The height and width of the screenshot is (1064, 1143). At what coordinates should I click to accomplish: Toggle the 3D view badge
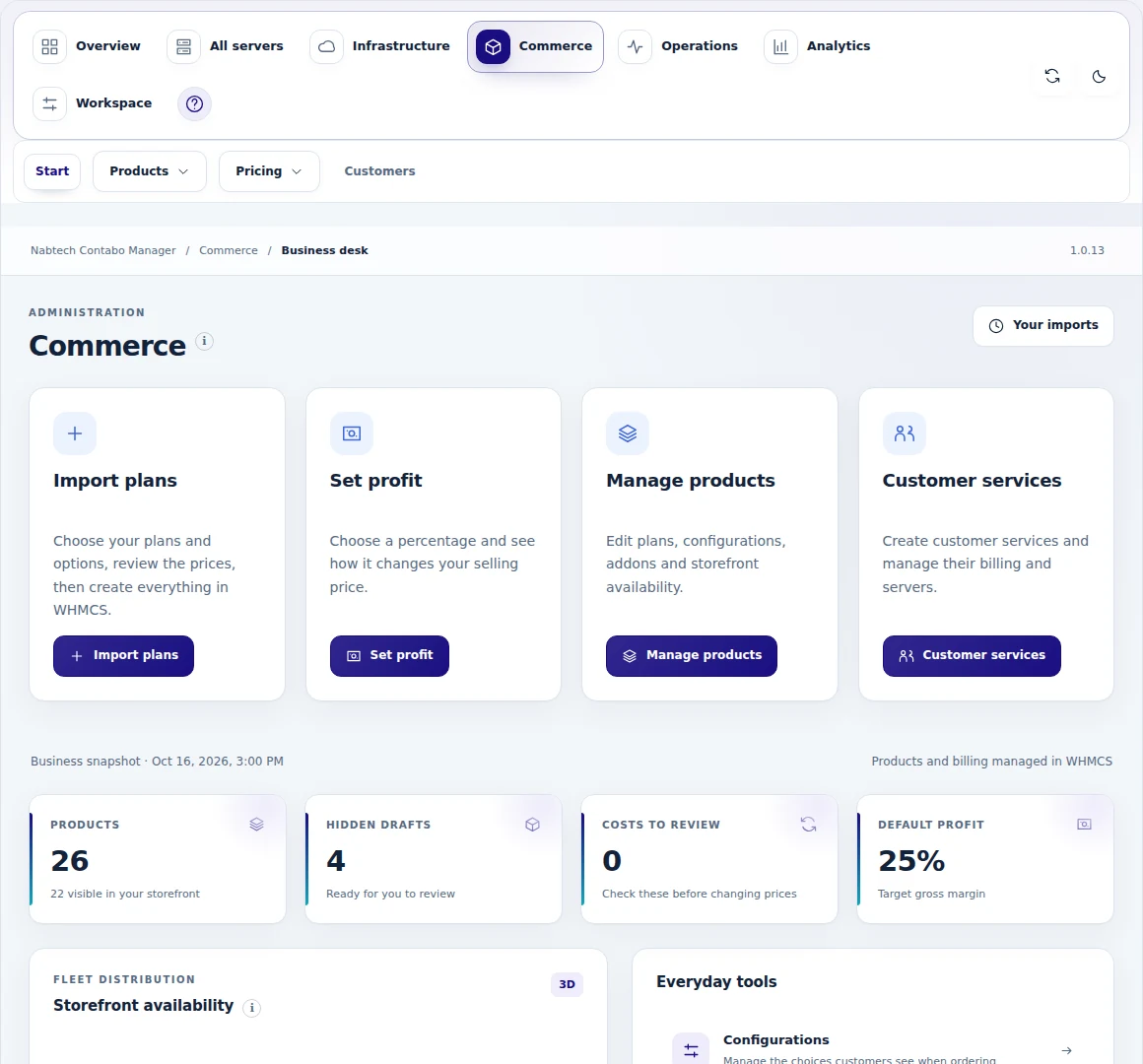click(568, 984)
